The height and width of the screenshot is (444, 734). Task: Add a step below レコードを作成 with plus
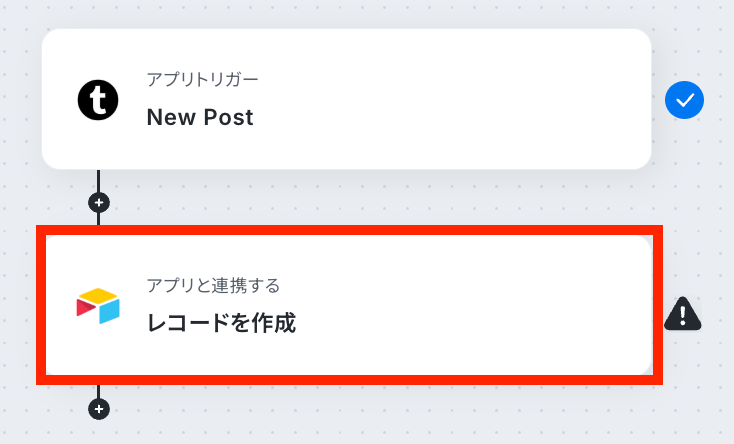point(98,409)
